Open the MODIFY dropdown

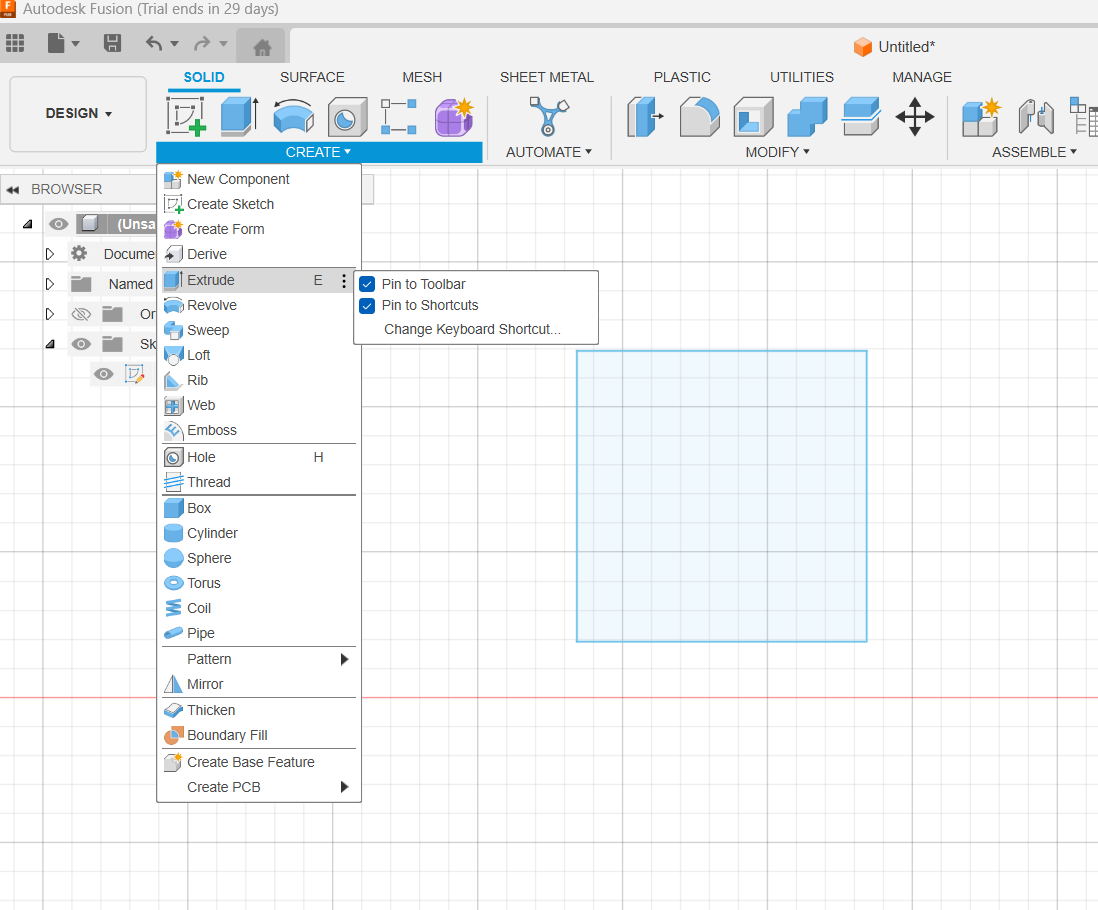pyautogui.click(x=777, y=152)
